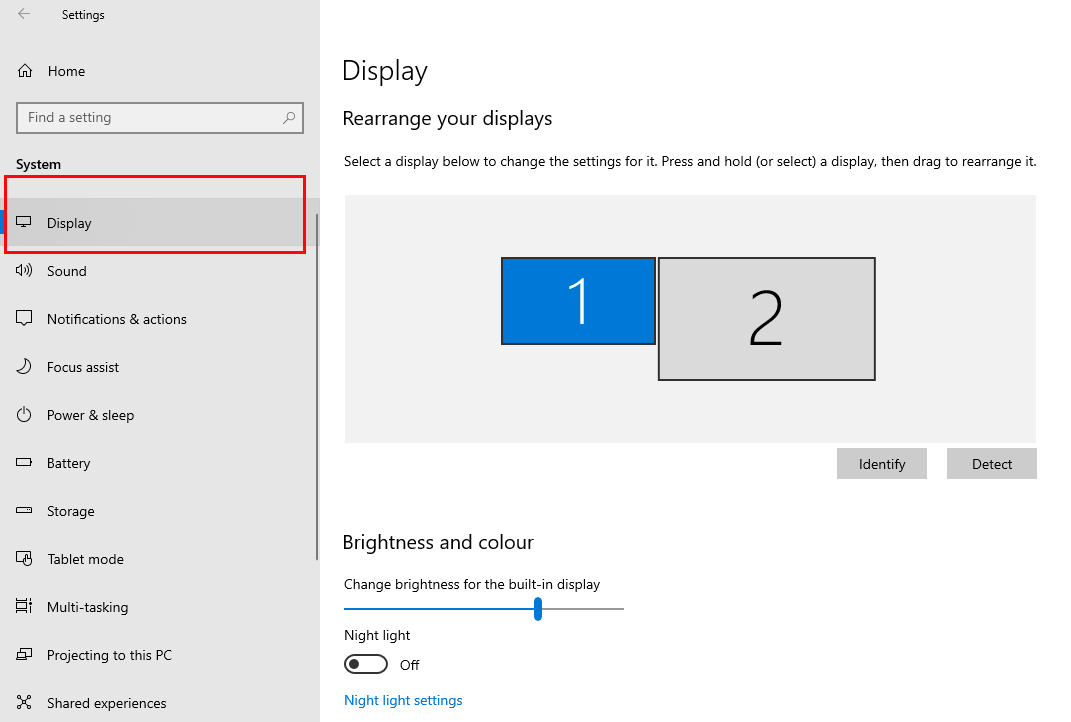Screen dimensions: 1071x722
Task: Open Focus assist settings
Action: (160, 367)
